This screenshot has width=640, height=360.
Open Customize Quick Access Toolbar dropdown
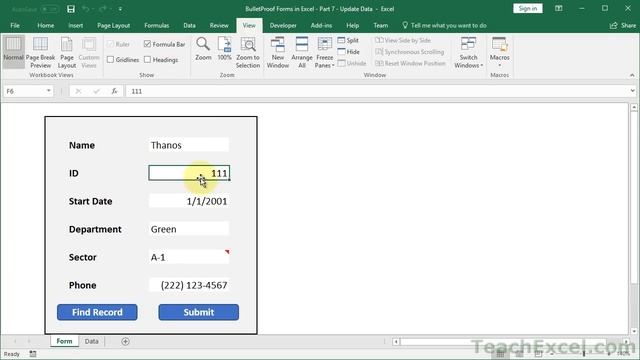click(120, 9)
